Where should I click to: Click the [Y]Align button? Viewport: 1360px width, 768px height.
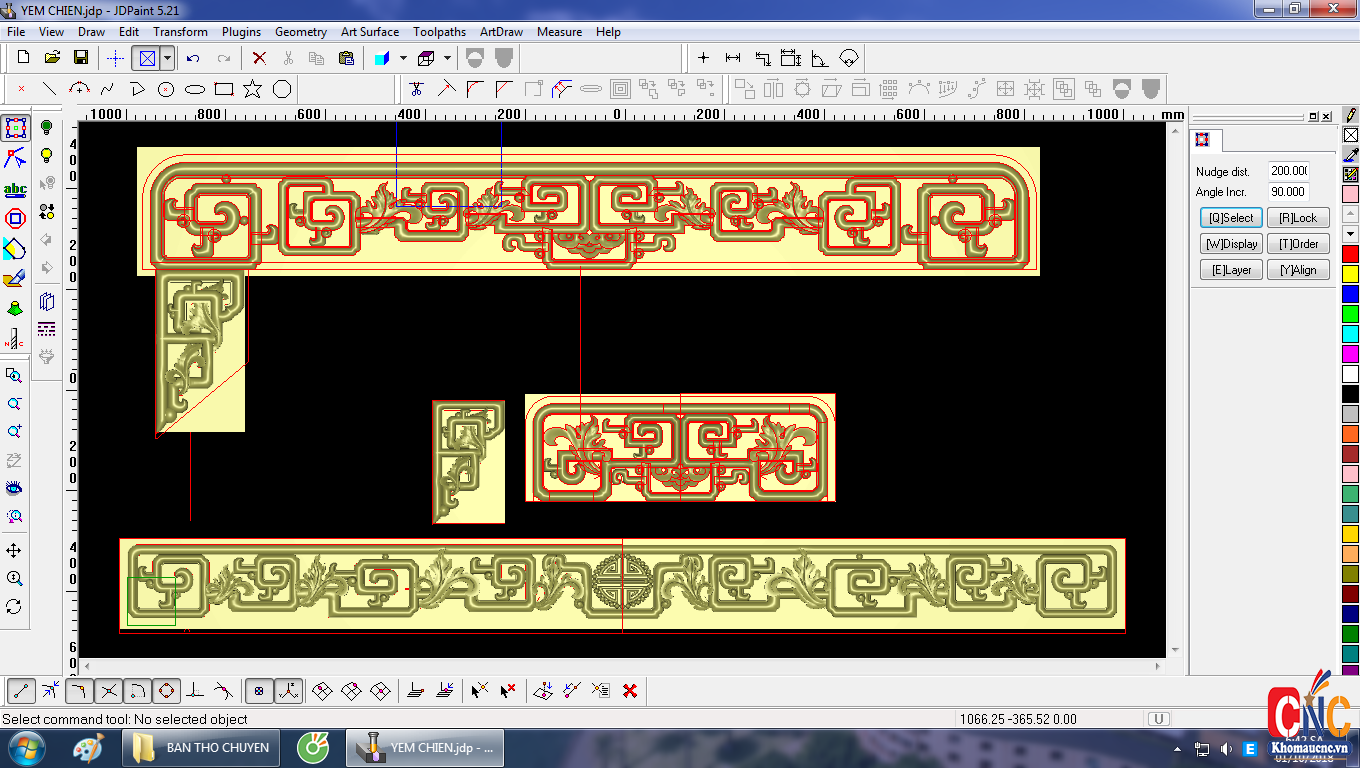tap(1298, 270)
